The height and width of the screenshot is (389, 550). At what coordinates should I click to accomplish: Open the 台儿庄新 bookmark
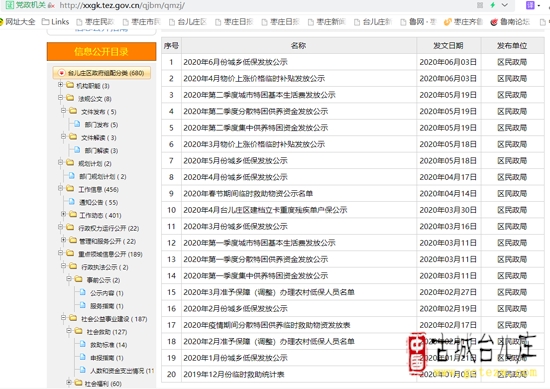(373, 22)
